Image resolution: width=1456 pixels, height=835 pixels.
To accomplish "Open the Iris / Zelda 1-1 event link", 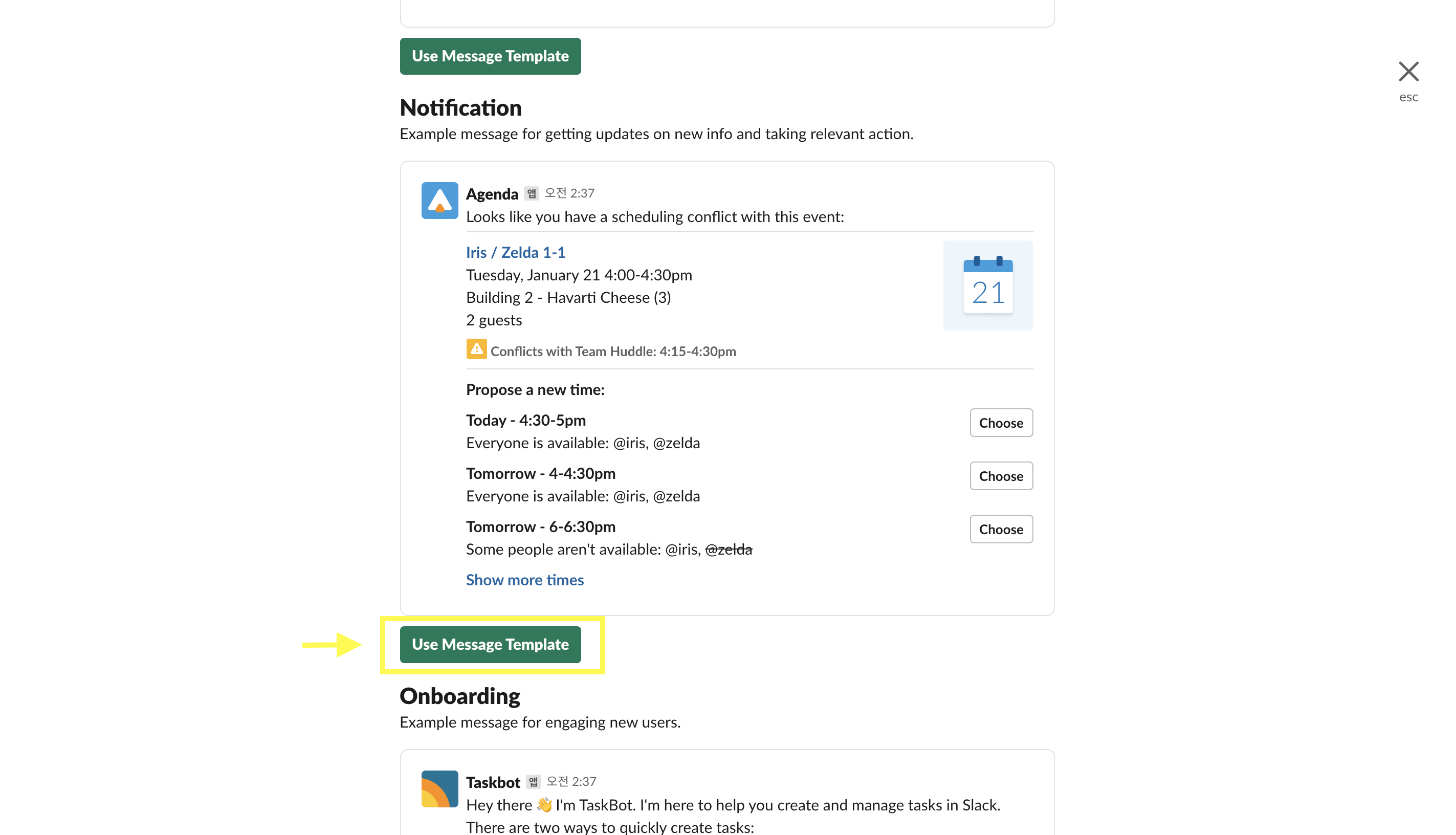I will [515, 252].
